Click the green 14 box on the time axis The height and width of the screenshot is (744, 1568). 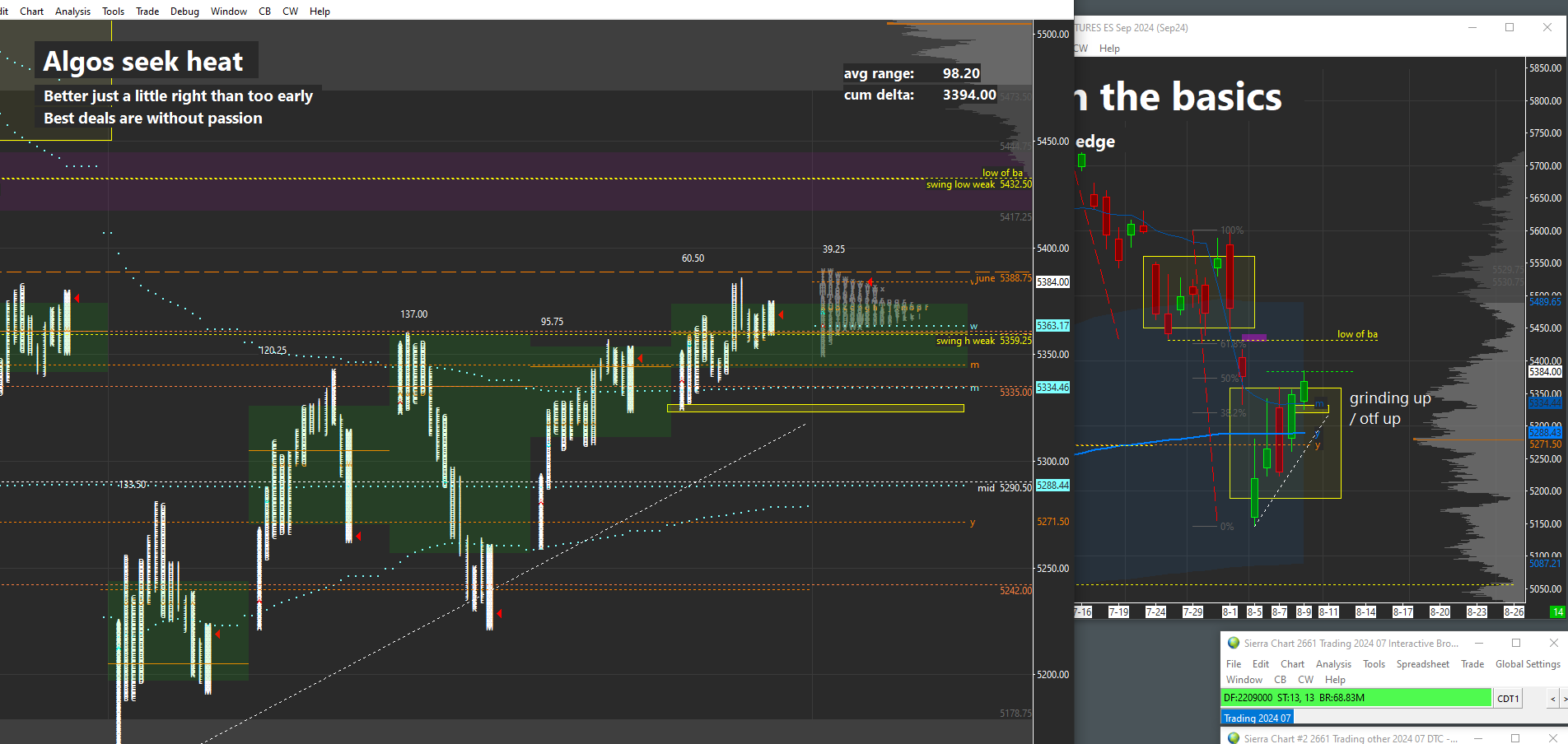[x=1557, y=612]
